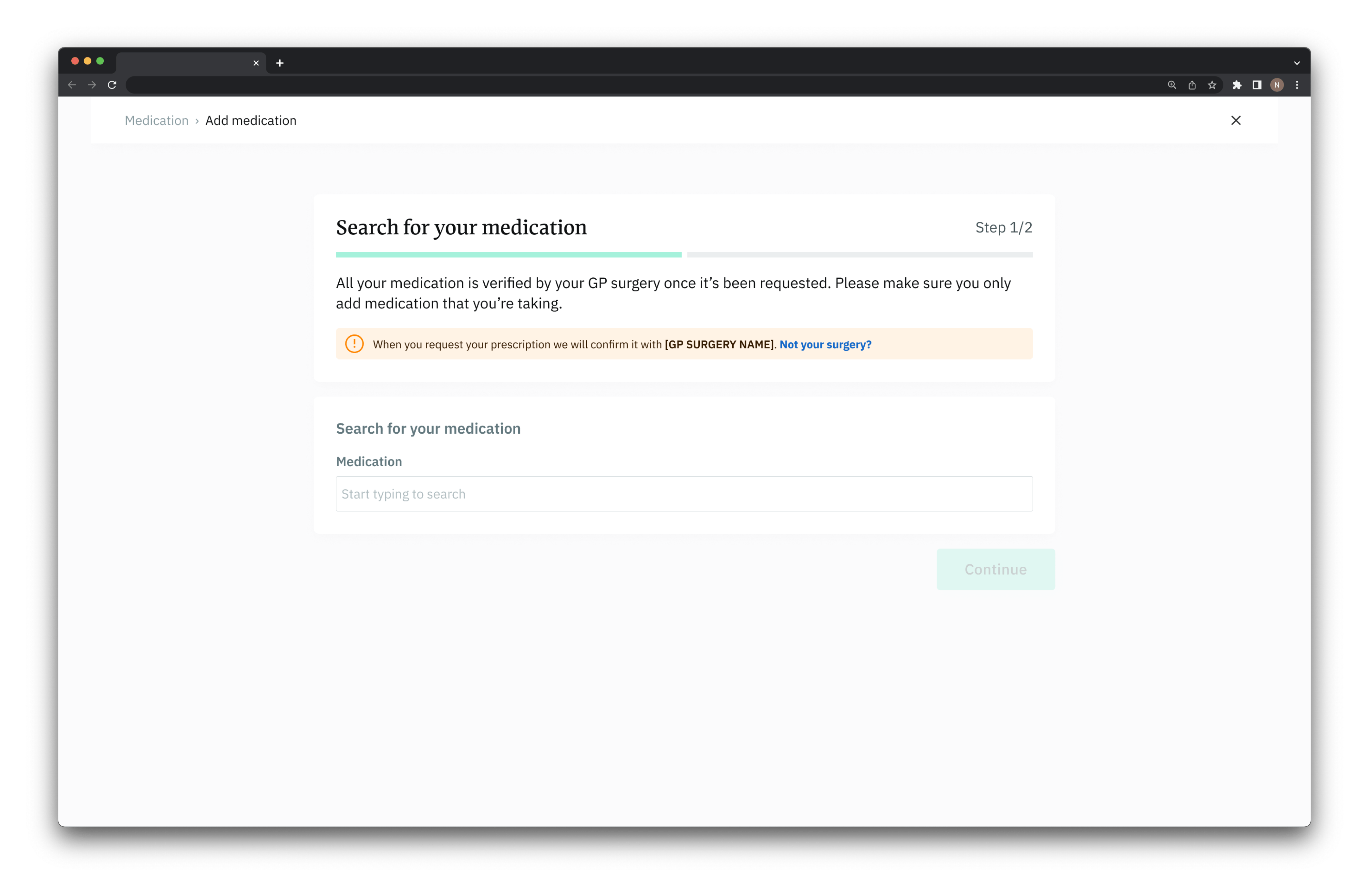Open the browser three-dot menu
This screenshot has height=896, width=1369.
(x=1297, y=85)
